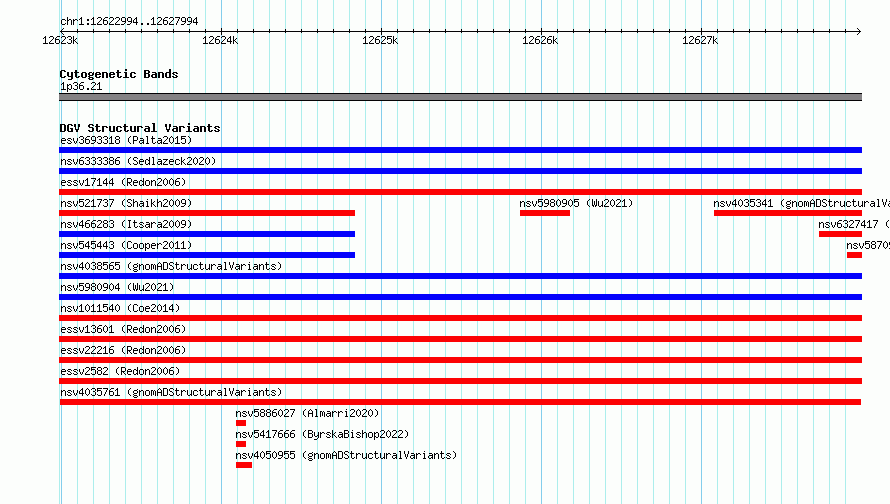Open nsv545443 (Cooper2011) label
890x504 pixels.
coord(126,245)
